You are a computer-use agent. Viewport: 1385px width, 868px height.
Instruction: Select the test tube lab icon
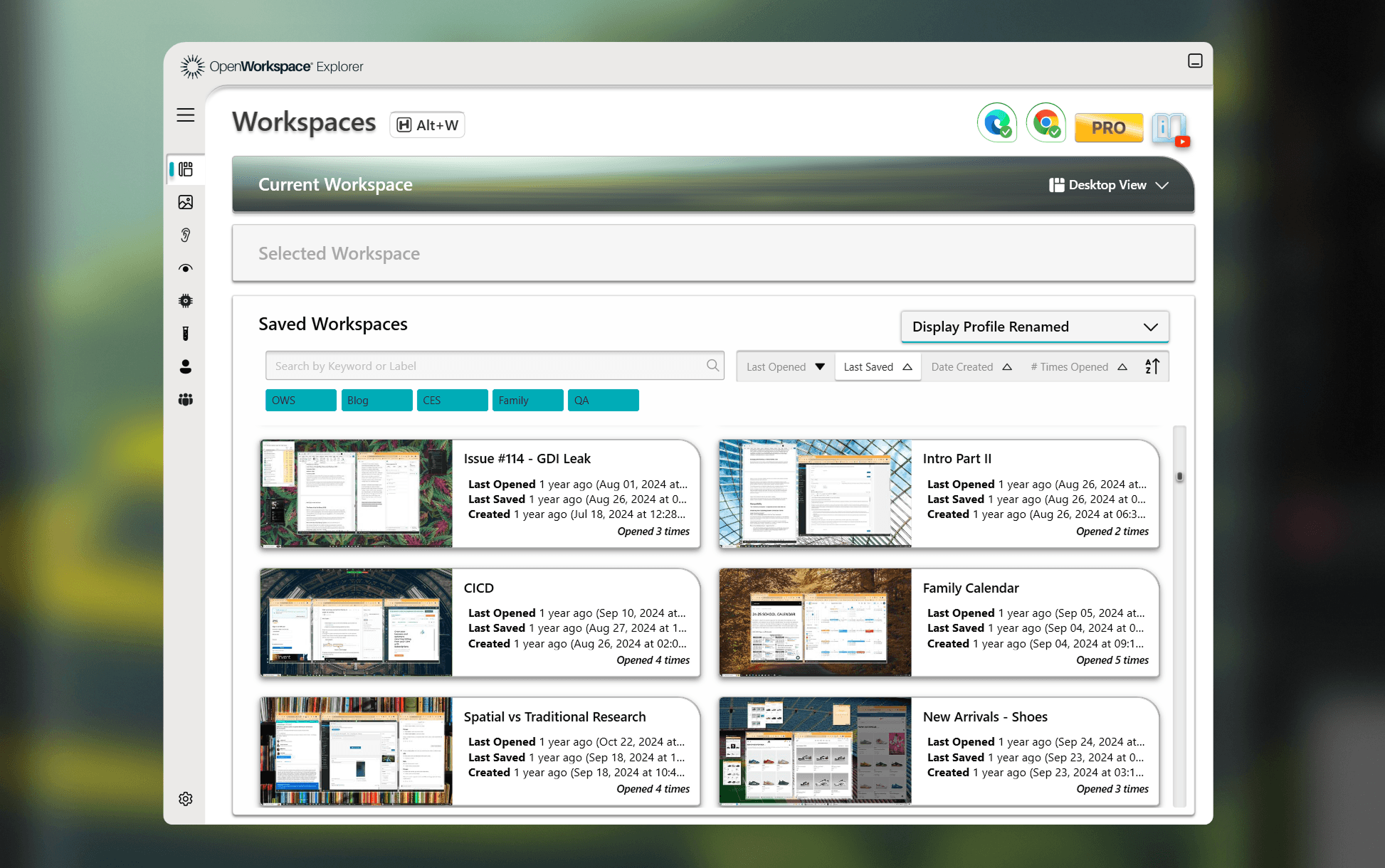click(x=185, y=333)
